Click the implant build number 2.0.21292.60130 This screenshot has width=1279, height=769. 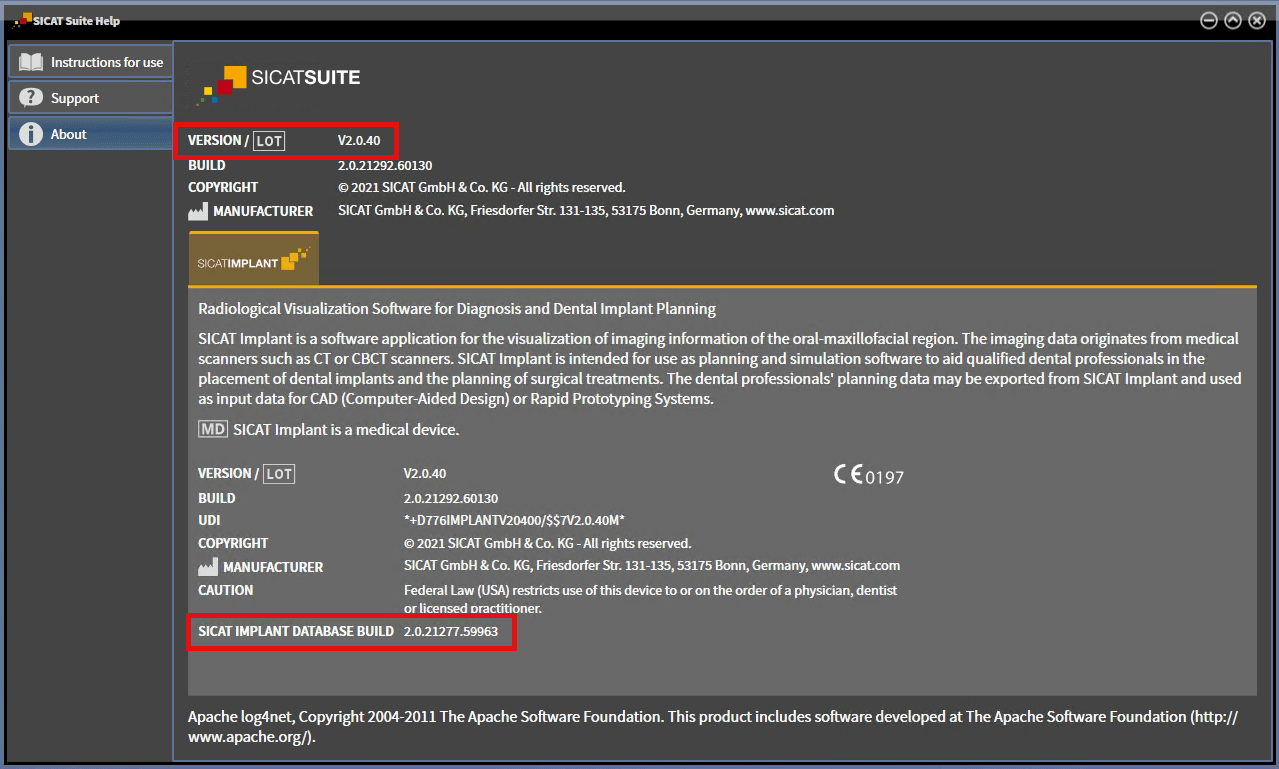pos(451,498)
